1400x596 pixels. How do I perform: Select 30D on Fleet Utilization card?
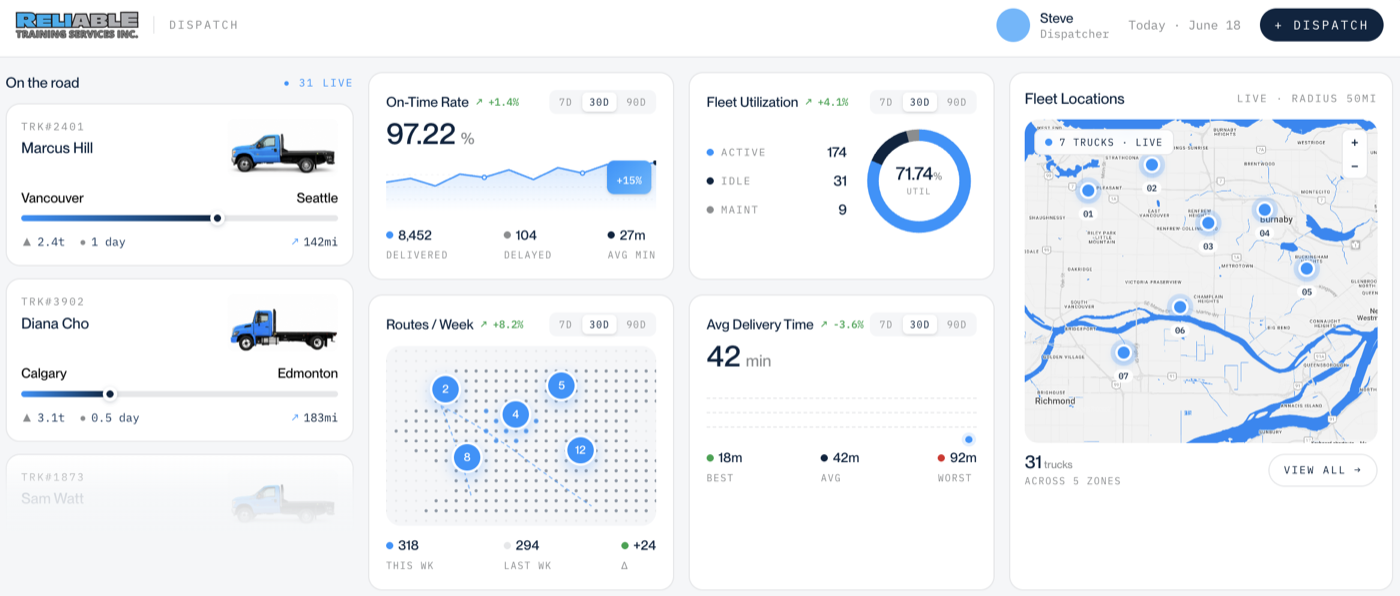[x=920, y=102]
